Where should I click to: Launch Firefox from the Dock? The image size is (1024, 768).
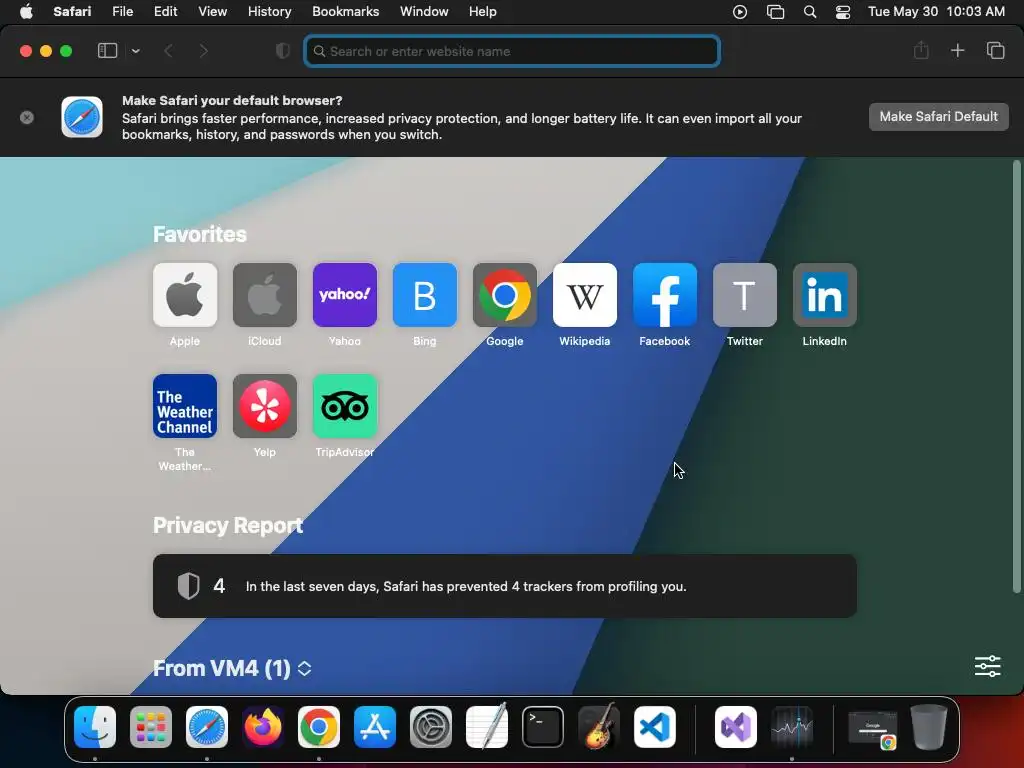point(263,726)
